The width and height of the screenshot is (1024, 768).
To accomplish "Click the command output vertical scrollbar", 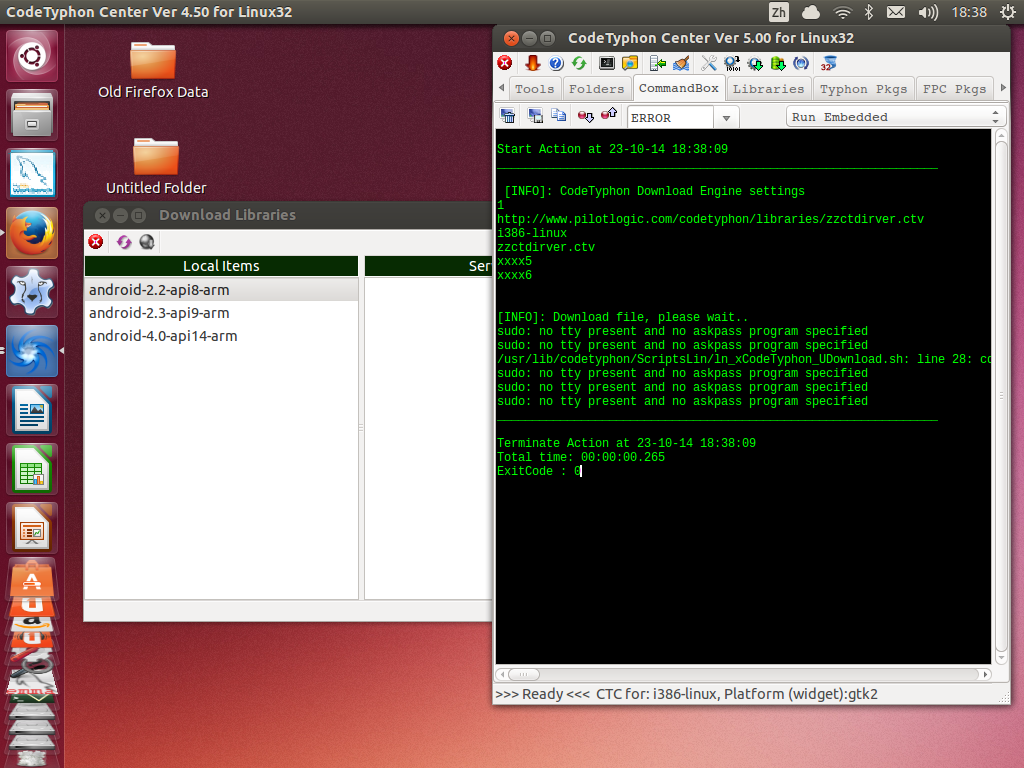I will point(1001,396).
